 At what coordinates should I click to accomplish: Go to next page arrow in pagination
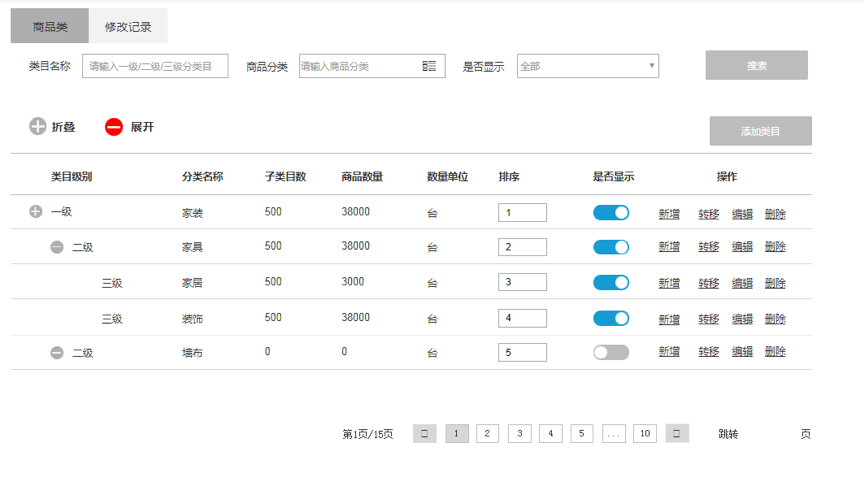pos(677,434)
